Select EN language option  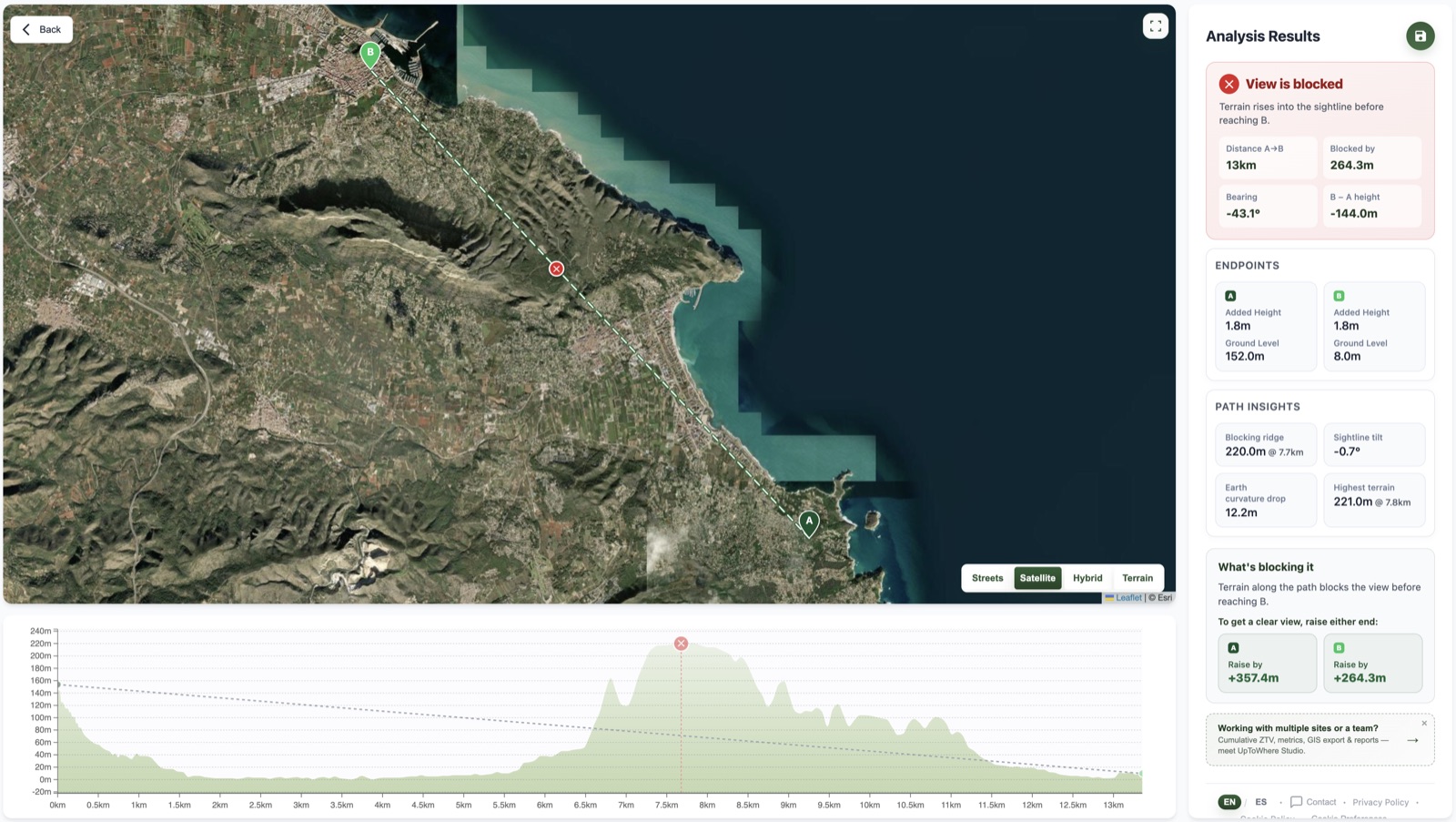point(1229,802)
